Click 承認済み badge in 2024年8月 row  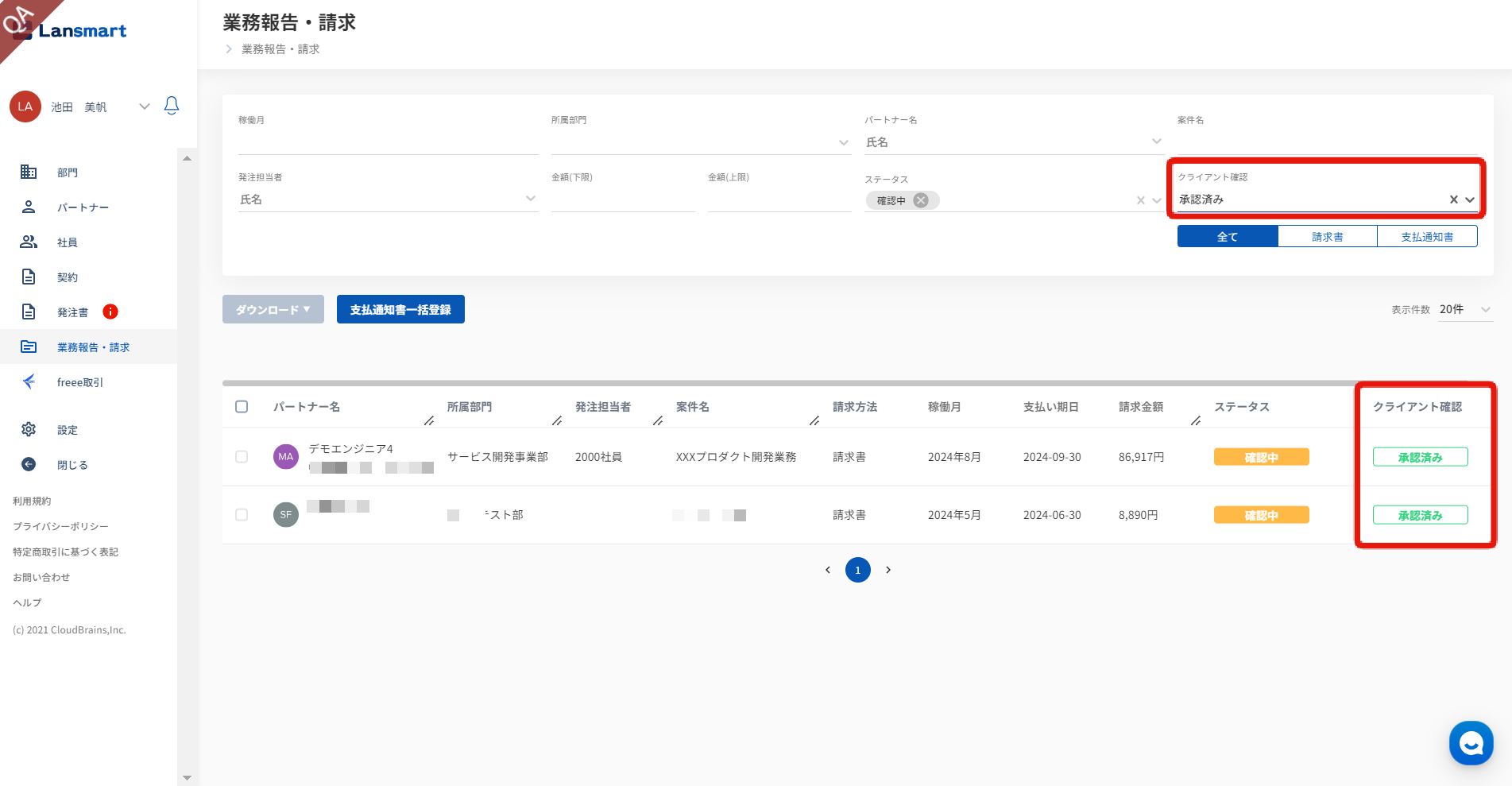tap(1421, 457)
